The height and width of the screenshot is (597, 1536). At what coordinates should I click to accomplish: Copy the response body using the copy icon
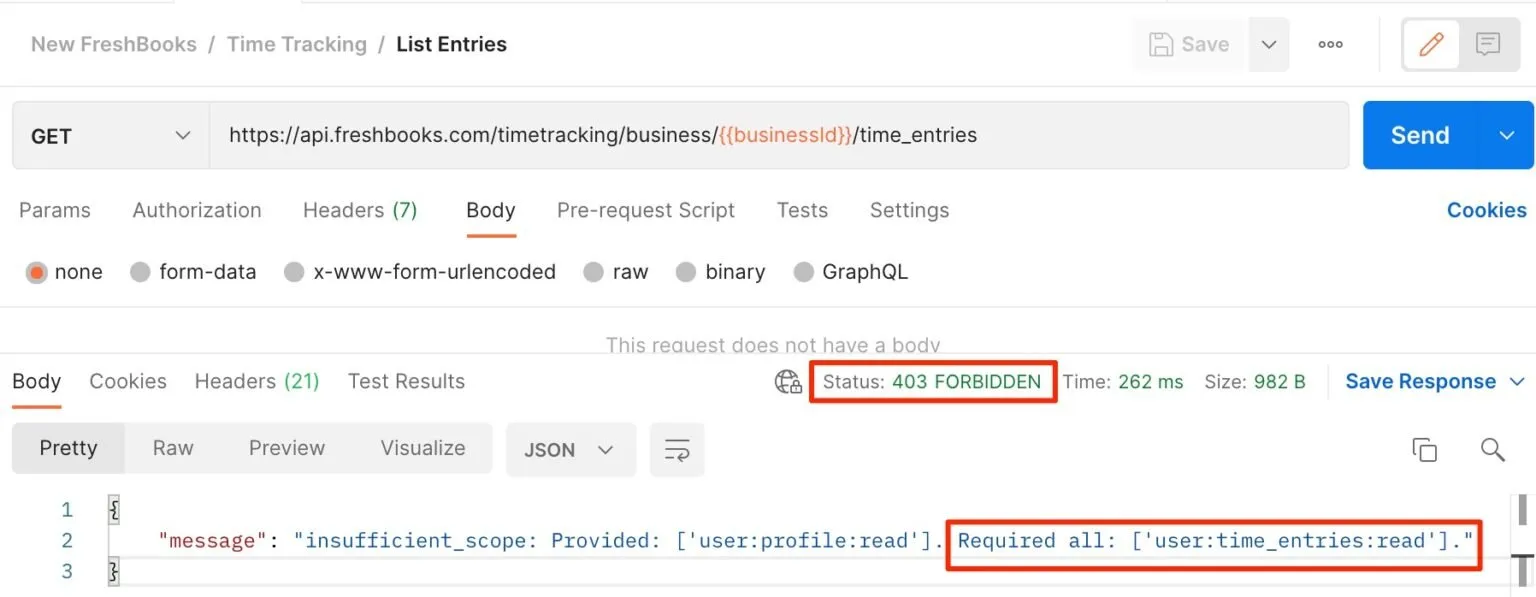point(1424,449)
